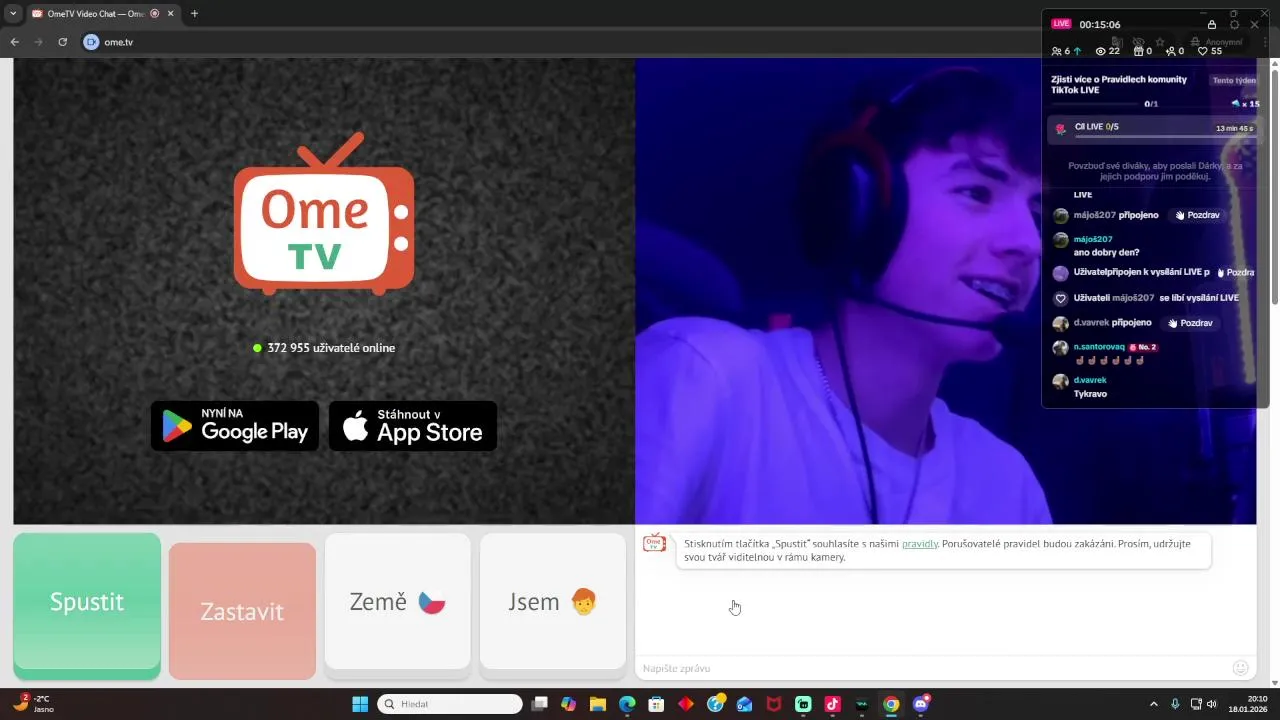Open McAfee from the taskbar
The height and width of the screenshot is (720, 1280).
[x=773, y=704]
